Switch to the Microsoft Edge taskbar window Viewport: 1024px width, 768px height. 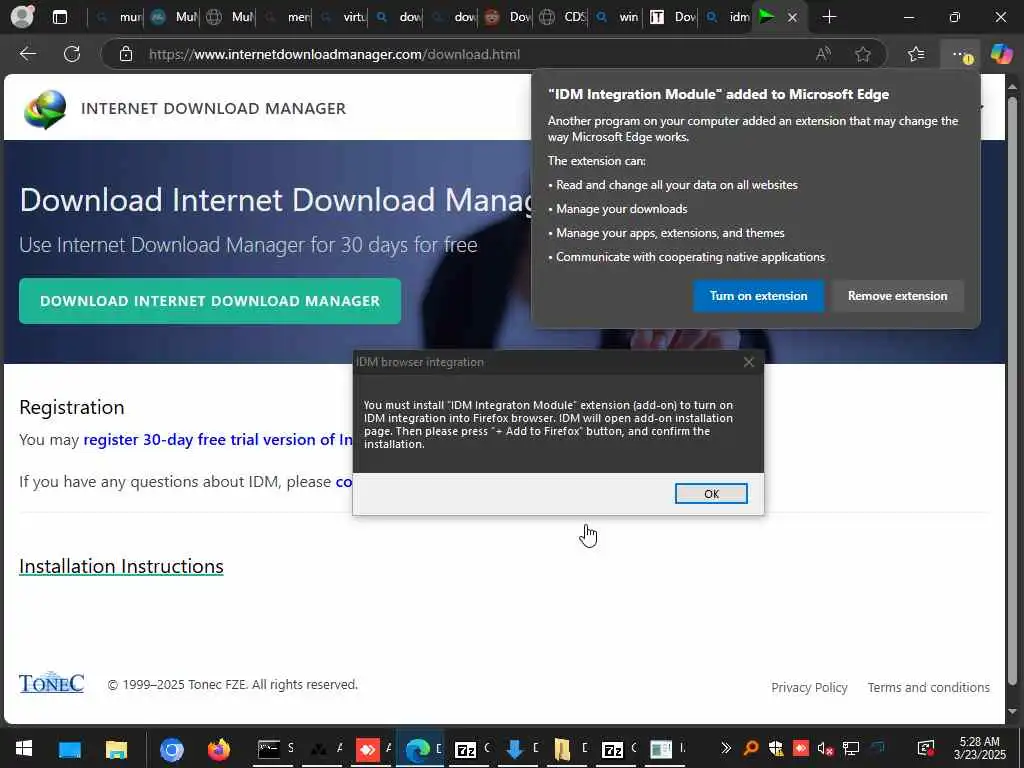[x=418, y=749]
